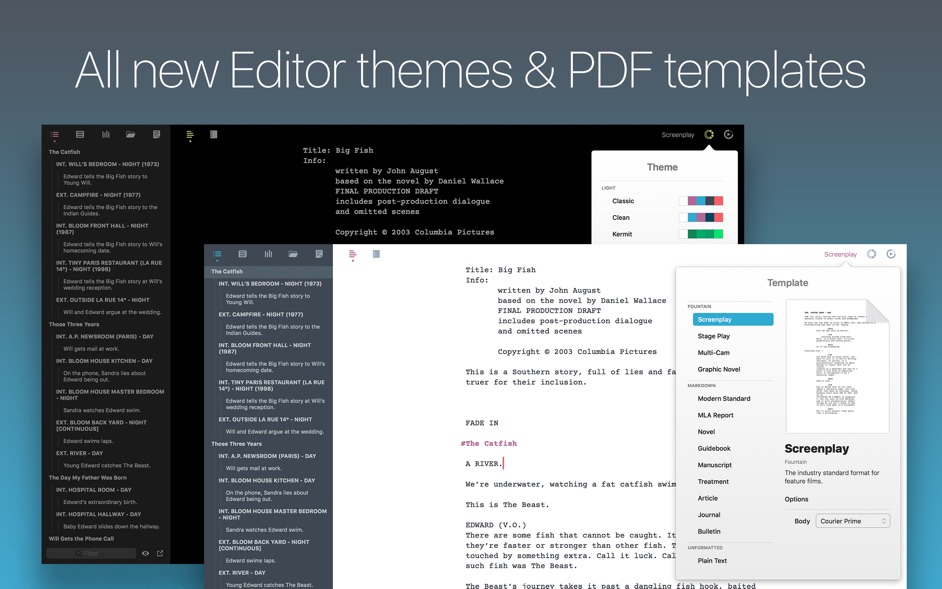The image size is (942, 589).
Task: Click #The Catfish heading in light editor
Action: coord(488,444)
